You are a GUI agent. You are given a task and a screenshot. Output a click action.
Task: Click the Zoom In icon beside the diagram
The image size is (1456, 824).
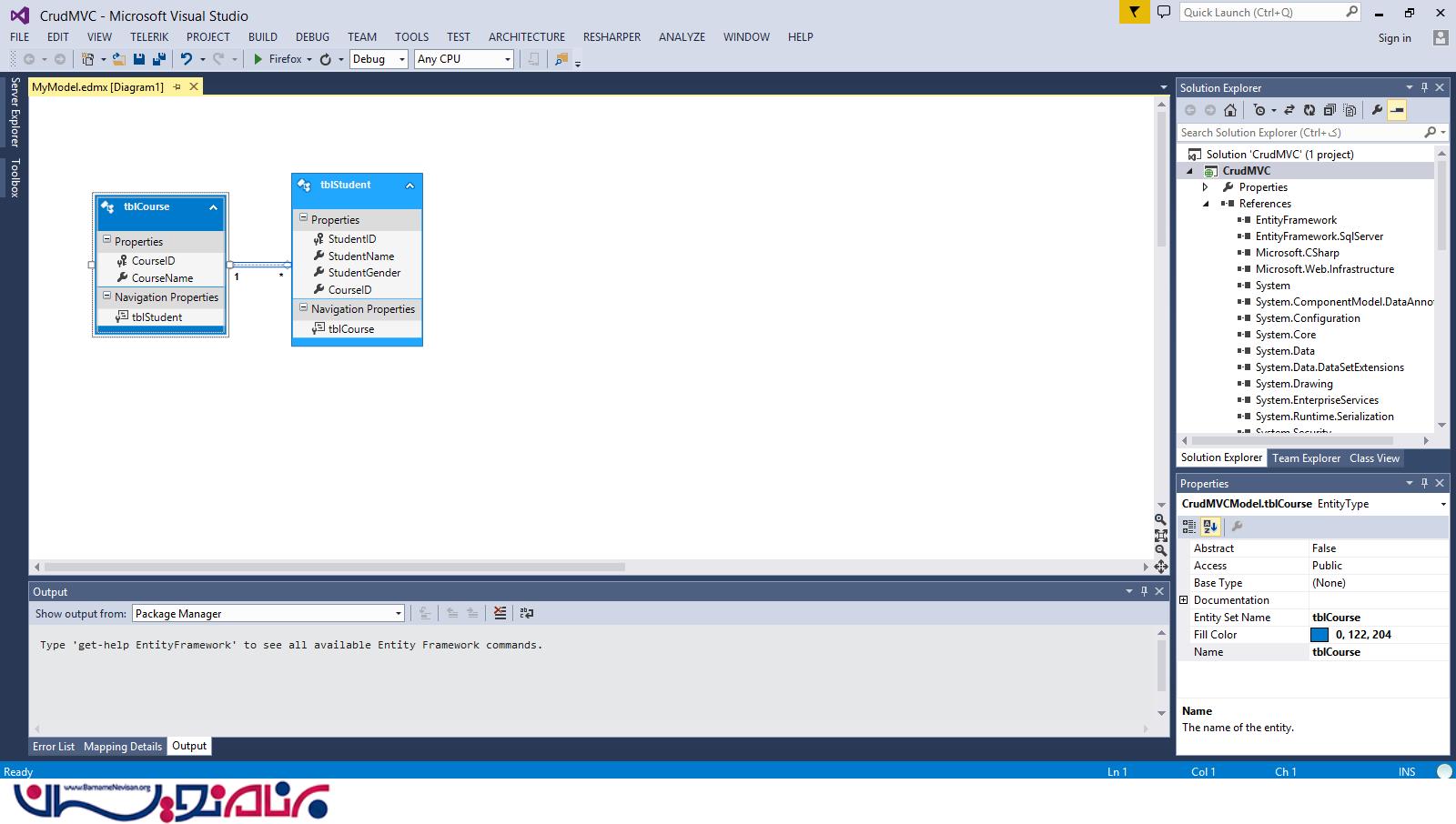click(1160, 520)
